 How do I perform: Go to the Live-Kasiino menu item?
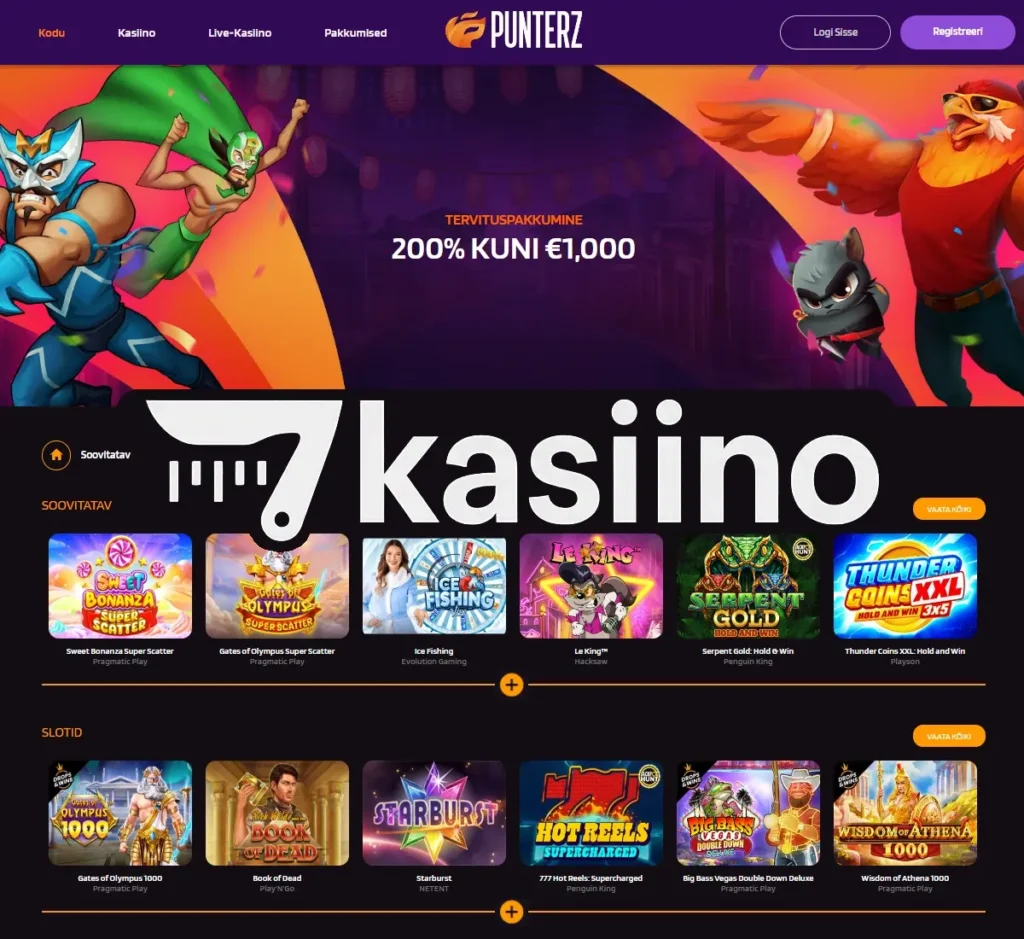240,33
